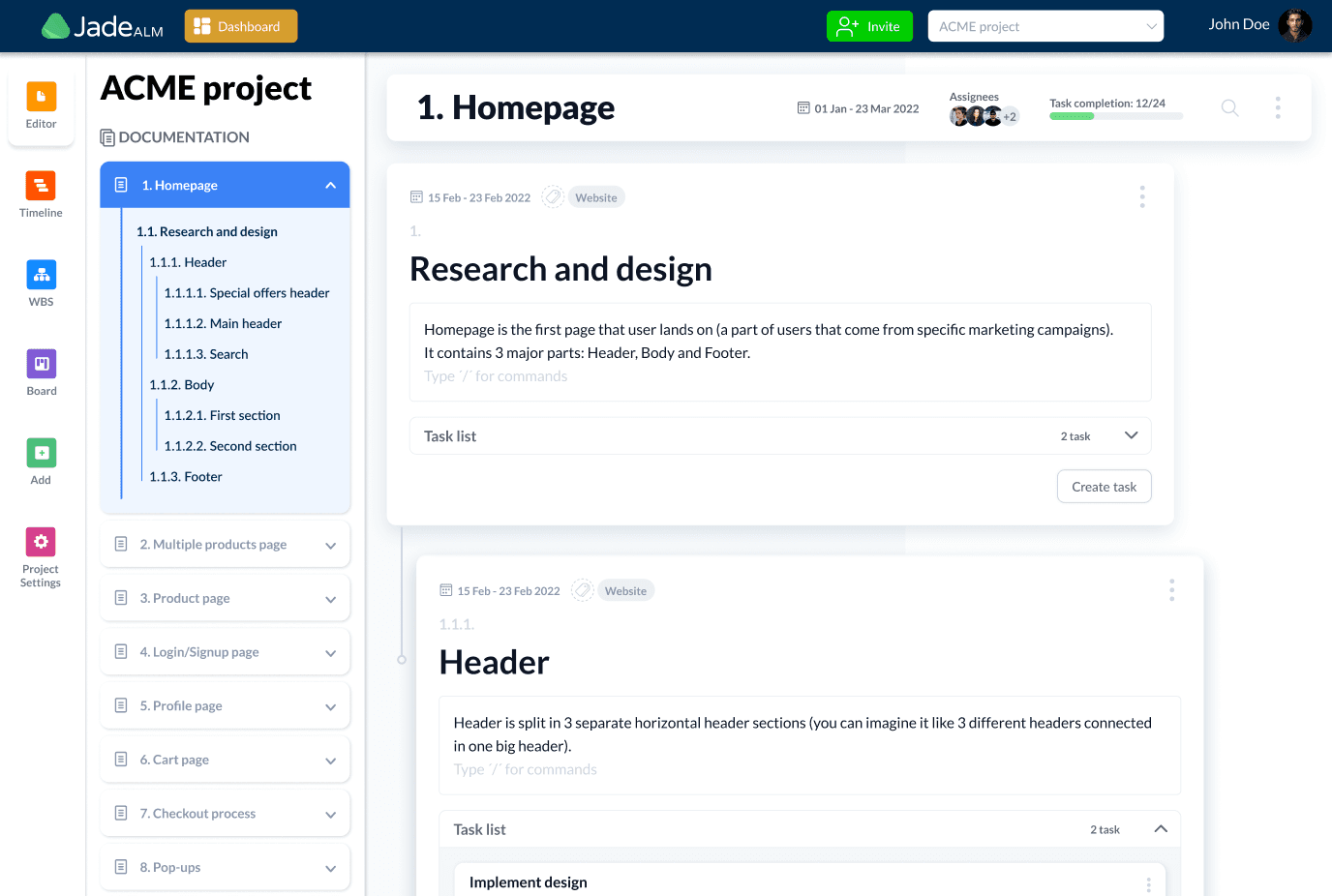
Task: Select 1.1.1.2. Main header in tree
Action: click(223, 324)
